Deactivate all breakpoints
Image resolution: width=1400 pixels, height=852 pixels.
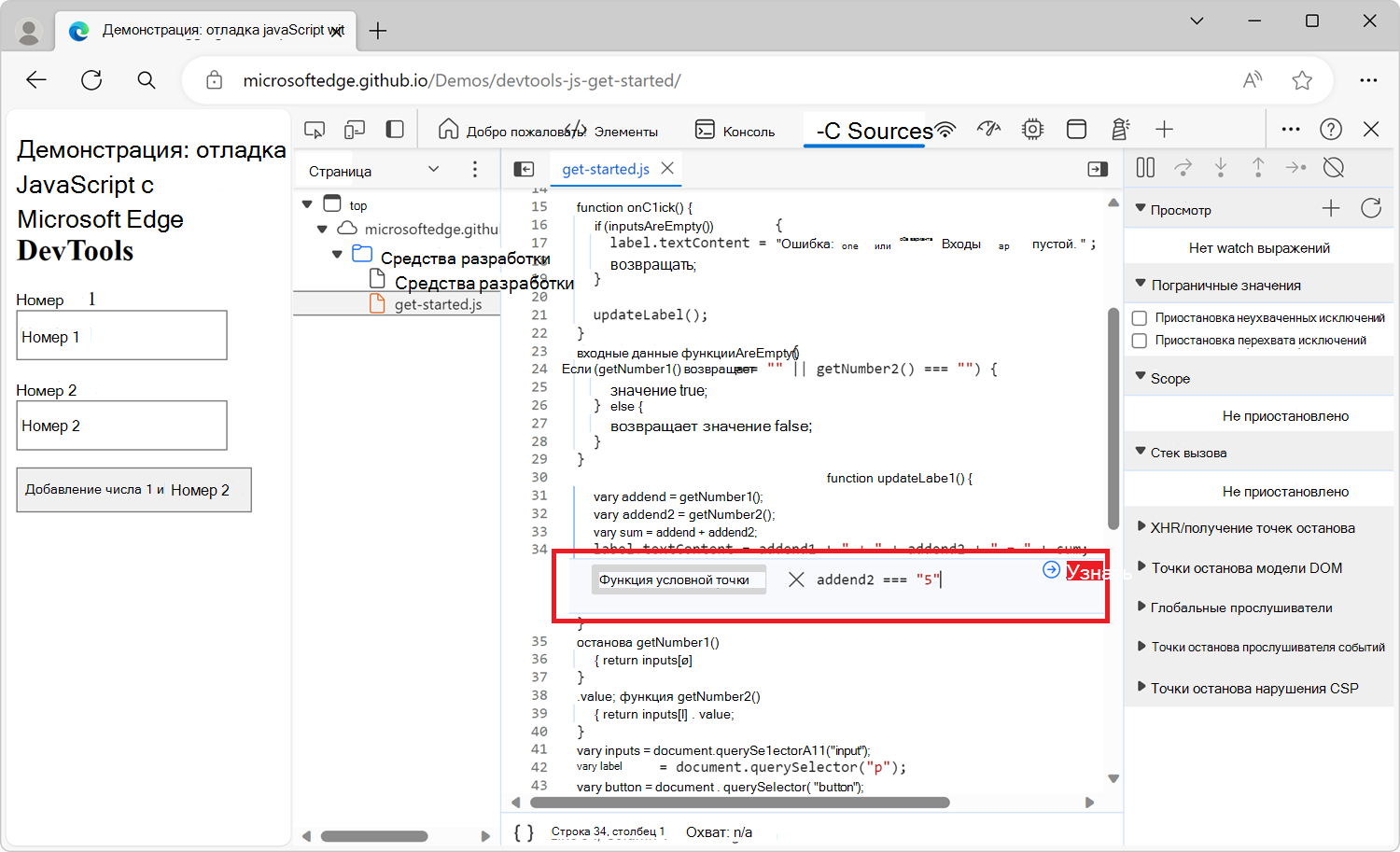(1334, 168)
